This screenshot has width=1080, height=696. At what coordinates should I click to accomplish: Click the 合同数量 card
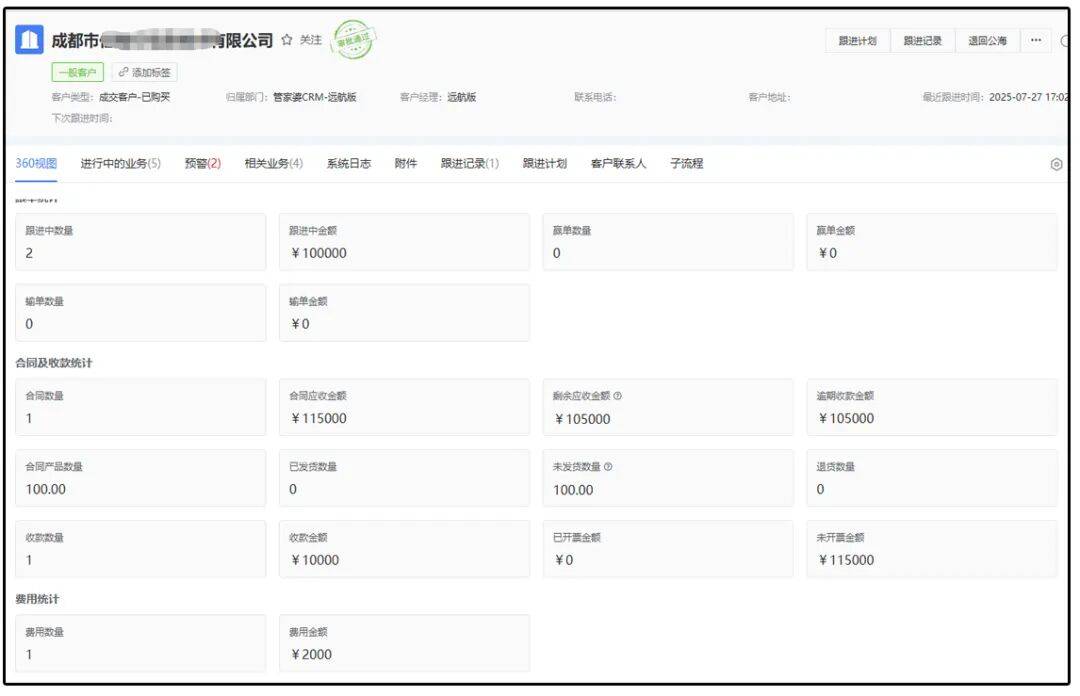pos(141,407)
